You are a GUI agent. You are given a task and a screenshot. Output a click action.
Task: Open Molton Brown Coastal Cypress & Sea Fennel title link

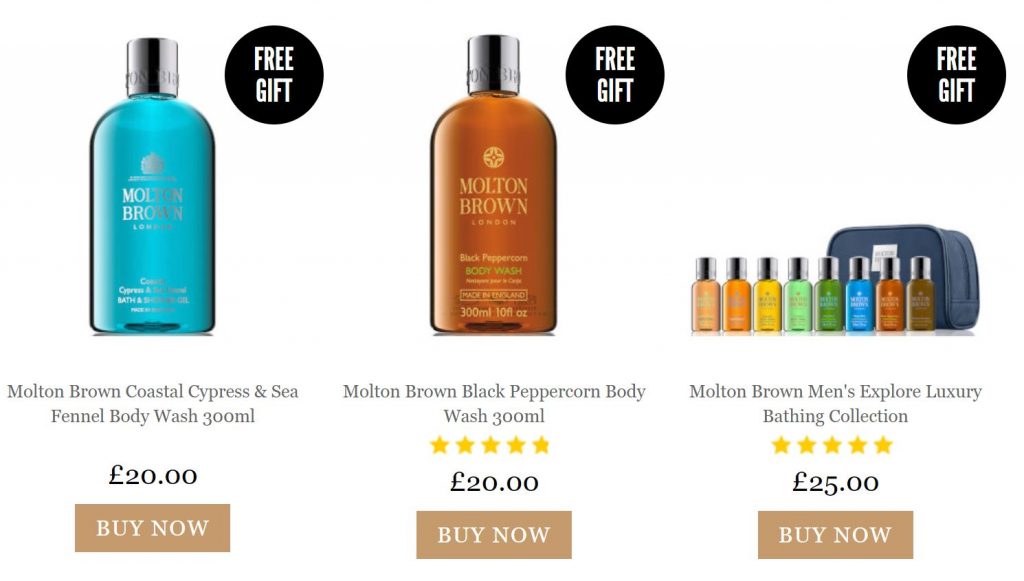(152, 403)
